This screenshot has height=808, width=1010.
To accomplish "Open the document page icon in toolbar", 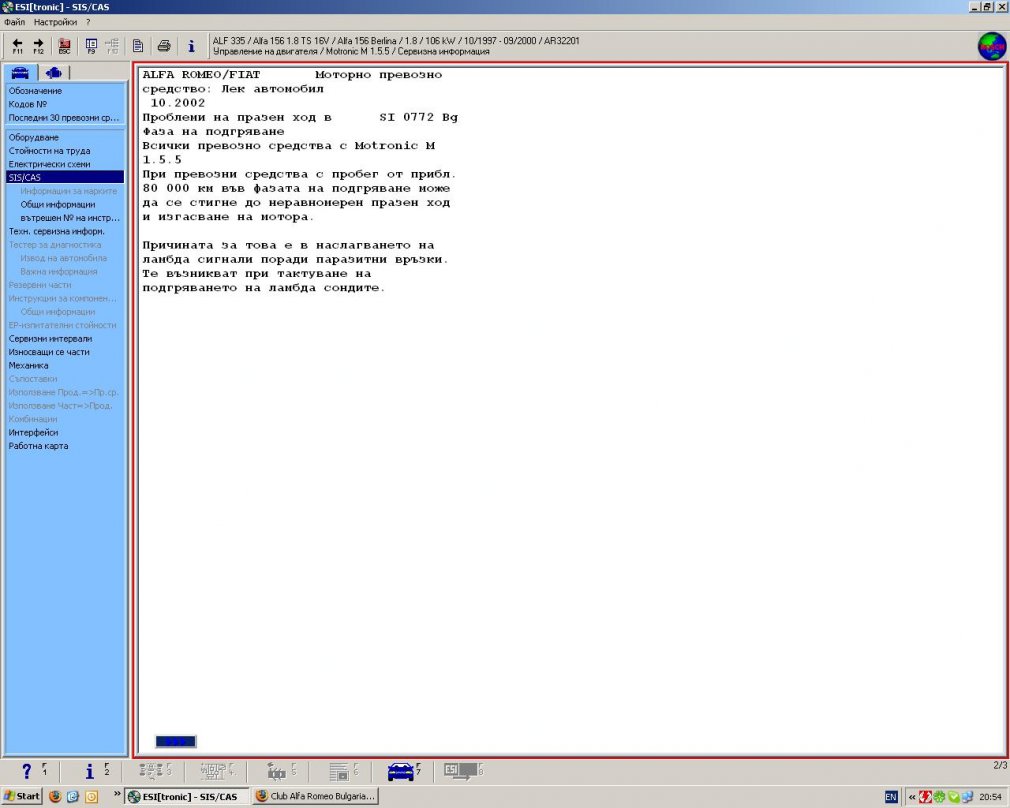I will coord(138,45).
